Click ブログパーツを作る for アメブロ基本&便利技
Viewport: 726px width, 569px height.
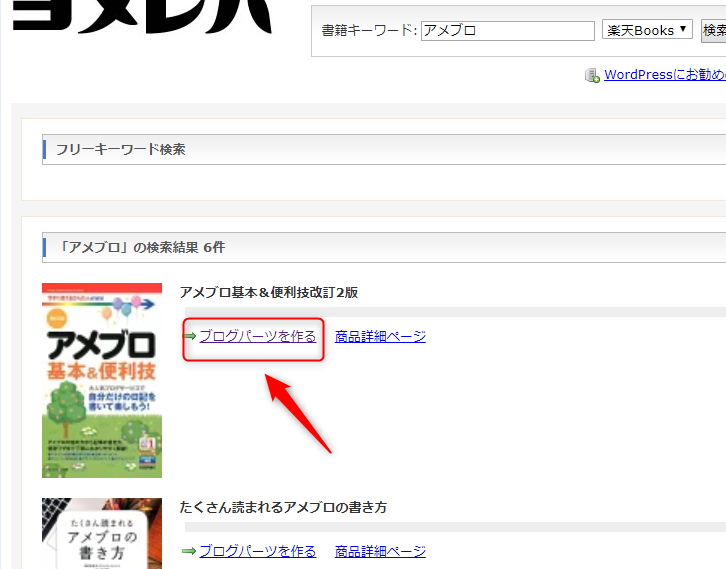[x=257, y=337]
